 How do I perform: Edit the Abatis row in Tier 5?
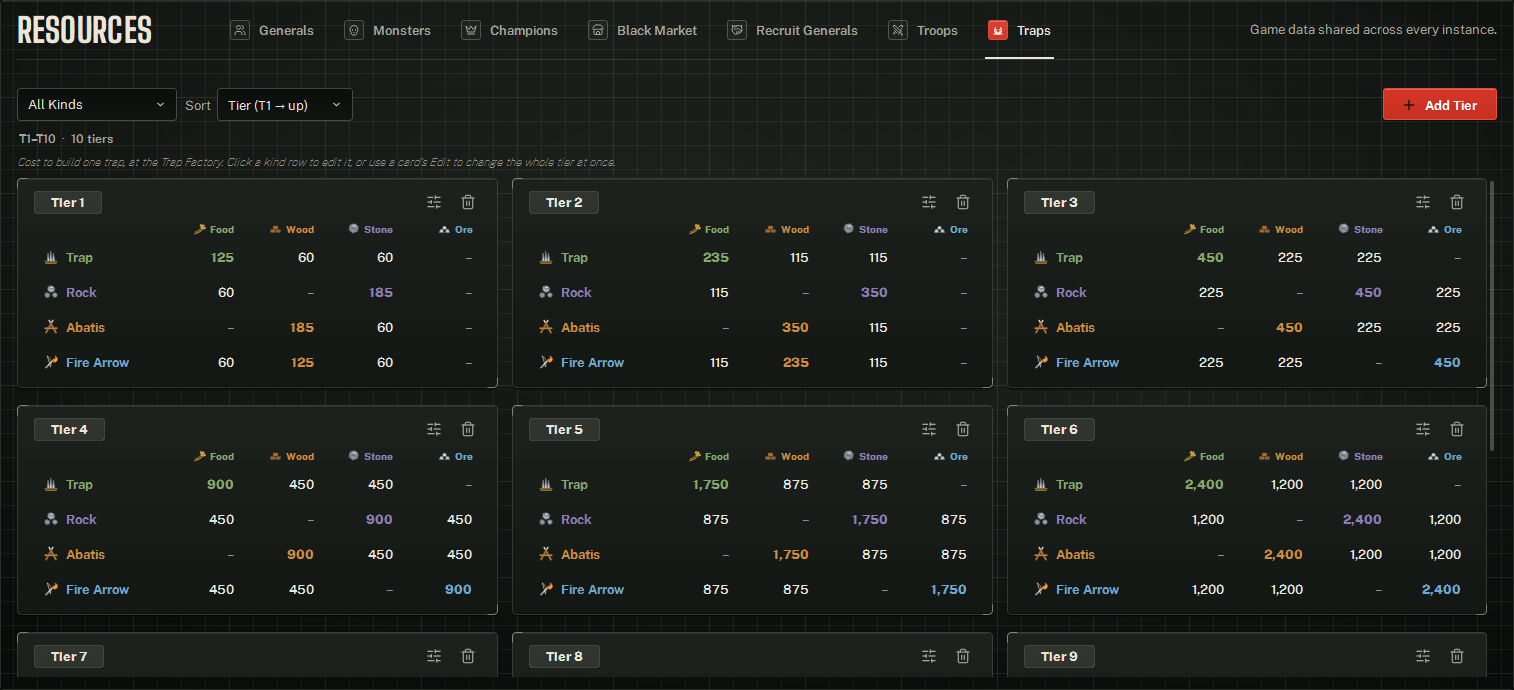pos(753,555)
